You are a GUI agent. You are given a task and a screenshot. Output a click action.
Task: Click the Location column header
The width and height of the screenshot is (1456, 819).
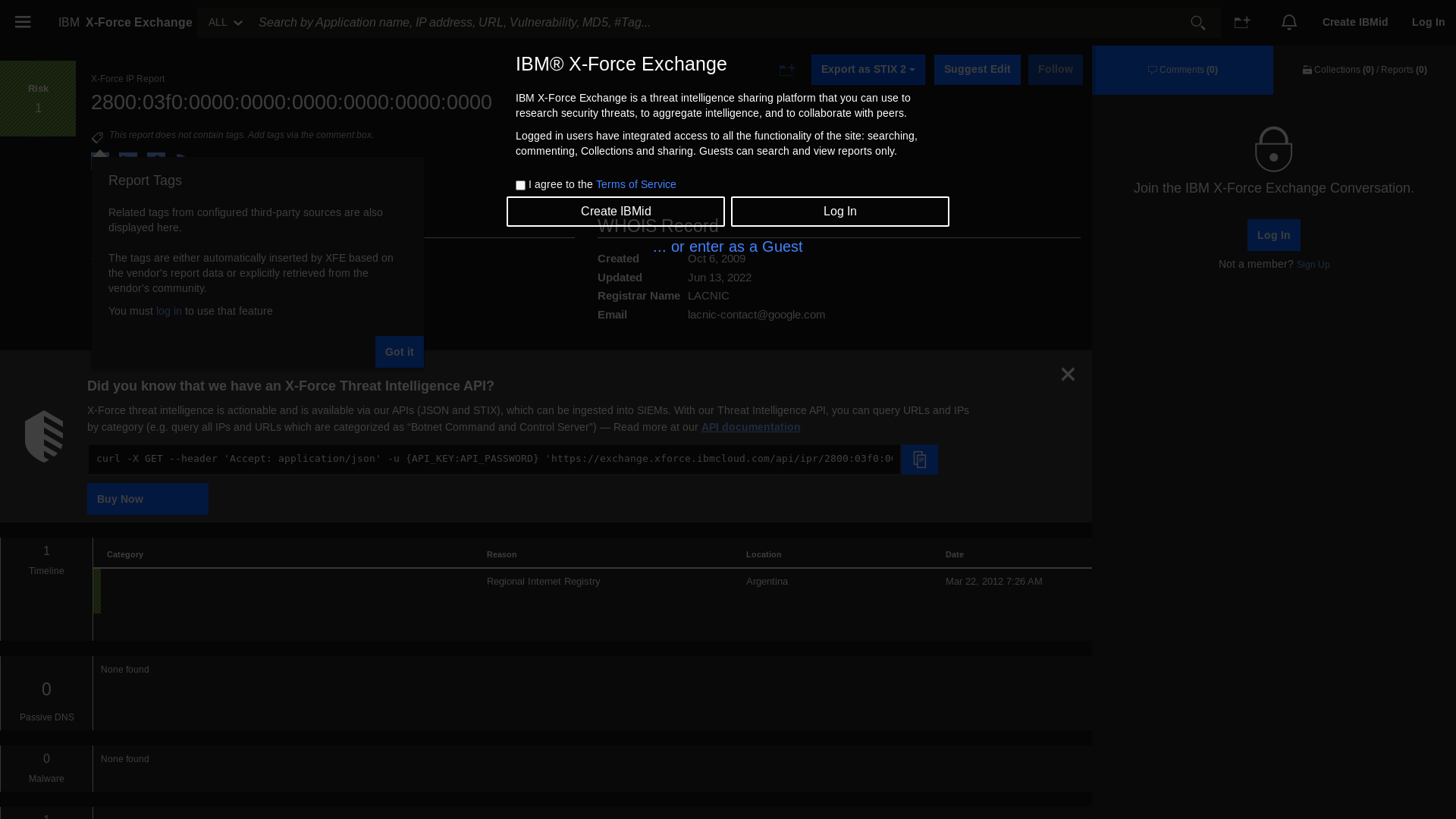click(764, 554)
